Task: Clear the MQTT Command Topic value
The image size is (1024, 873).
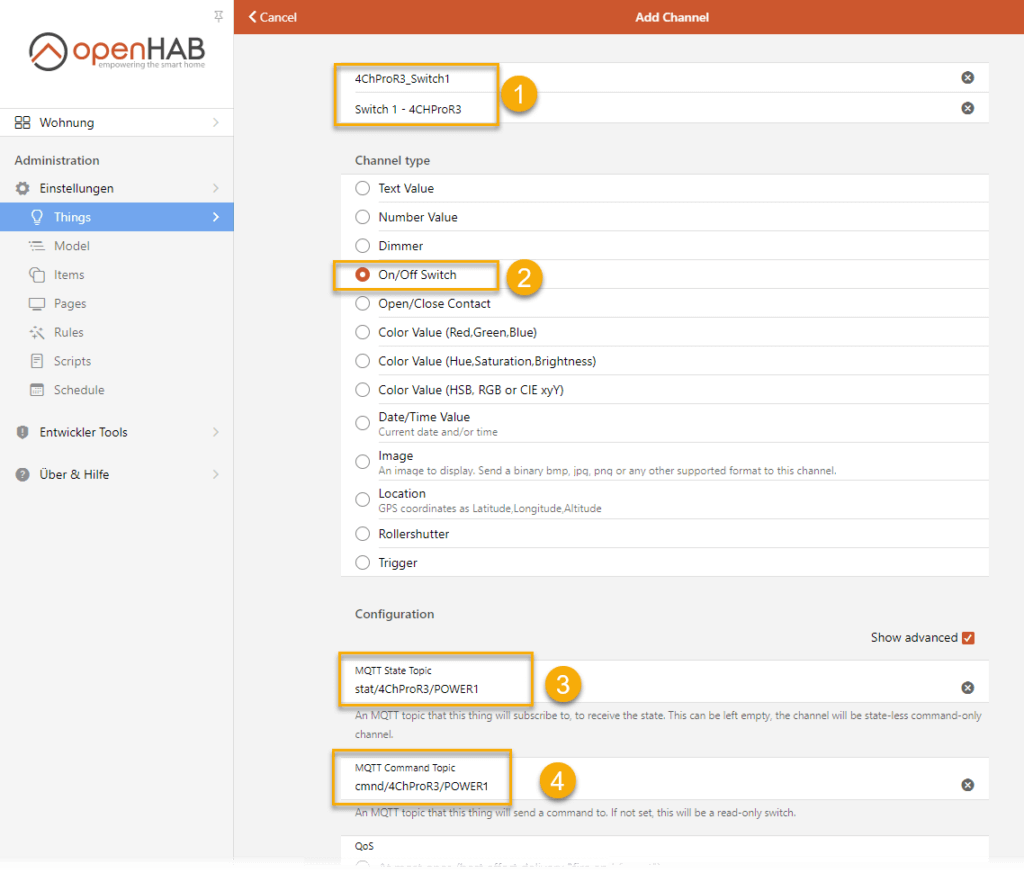Action: [x=967, y=785]
